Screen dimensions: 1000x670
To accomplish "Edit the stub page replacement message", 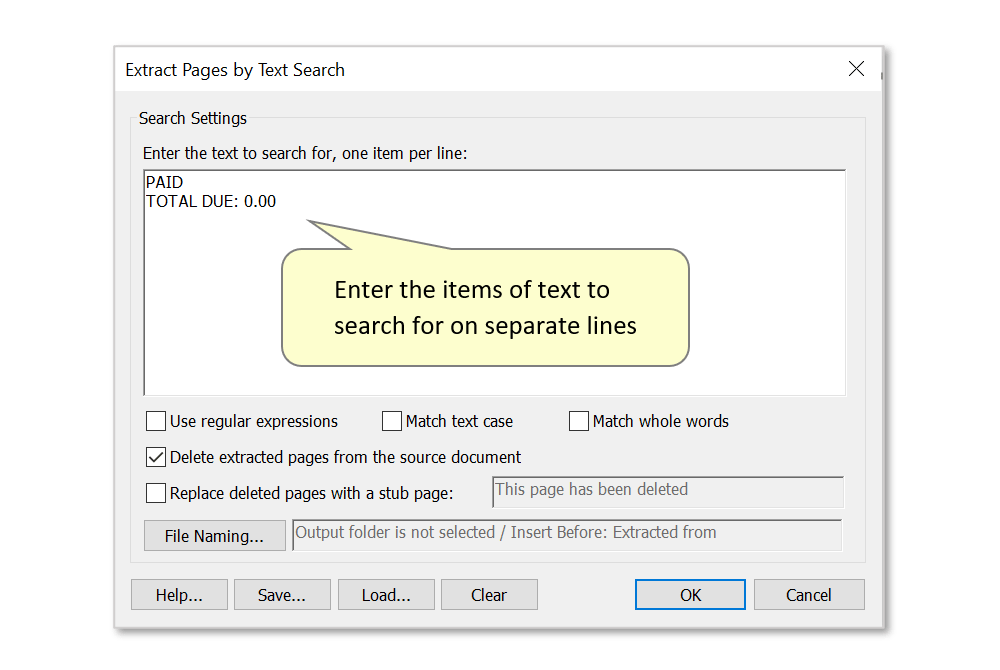I will pyautogui.click(x=667, y=492).
